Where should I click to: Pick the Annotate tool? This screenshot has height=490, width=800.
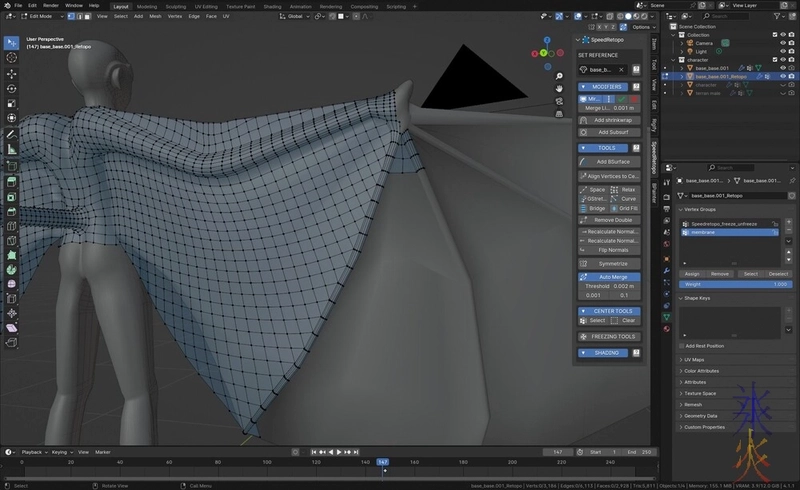[x=11, y=134]
